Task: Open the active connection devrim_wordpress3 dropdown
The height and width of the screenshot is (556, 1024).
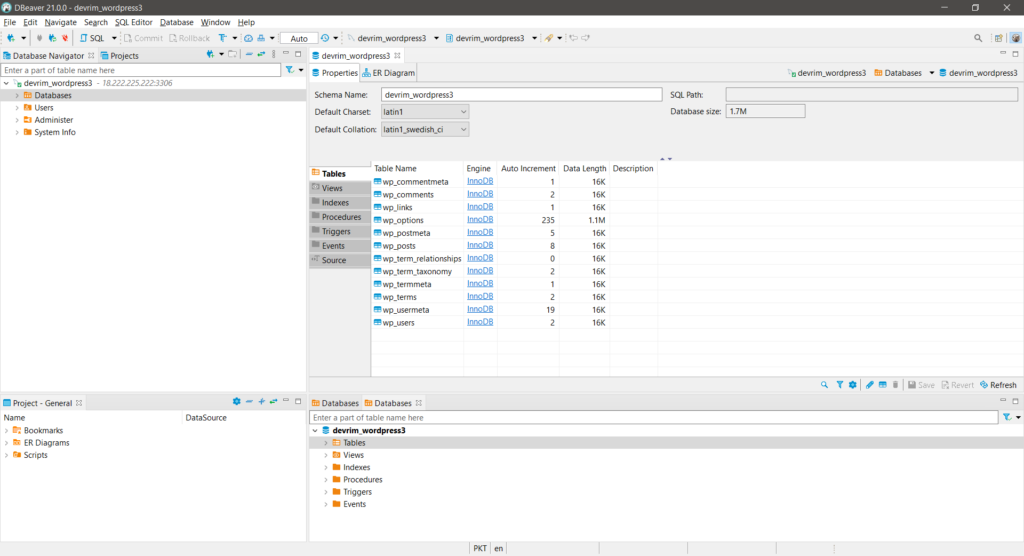Action: click(436, 38)
